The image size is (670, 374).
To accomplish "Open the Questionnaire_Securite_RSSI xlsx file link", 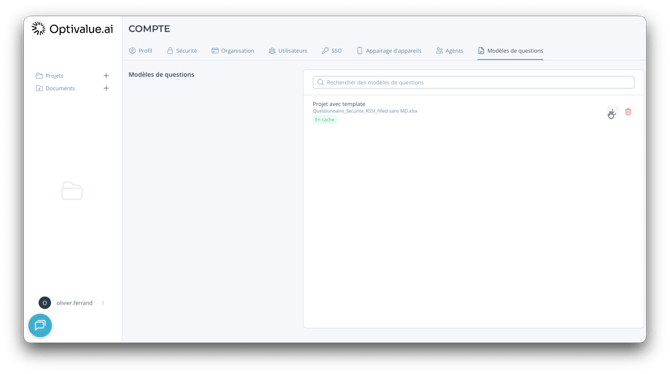I will click(365, 111).
